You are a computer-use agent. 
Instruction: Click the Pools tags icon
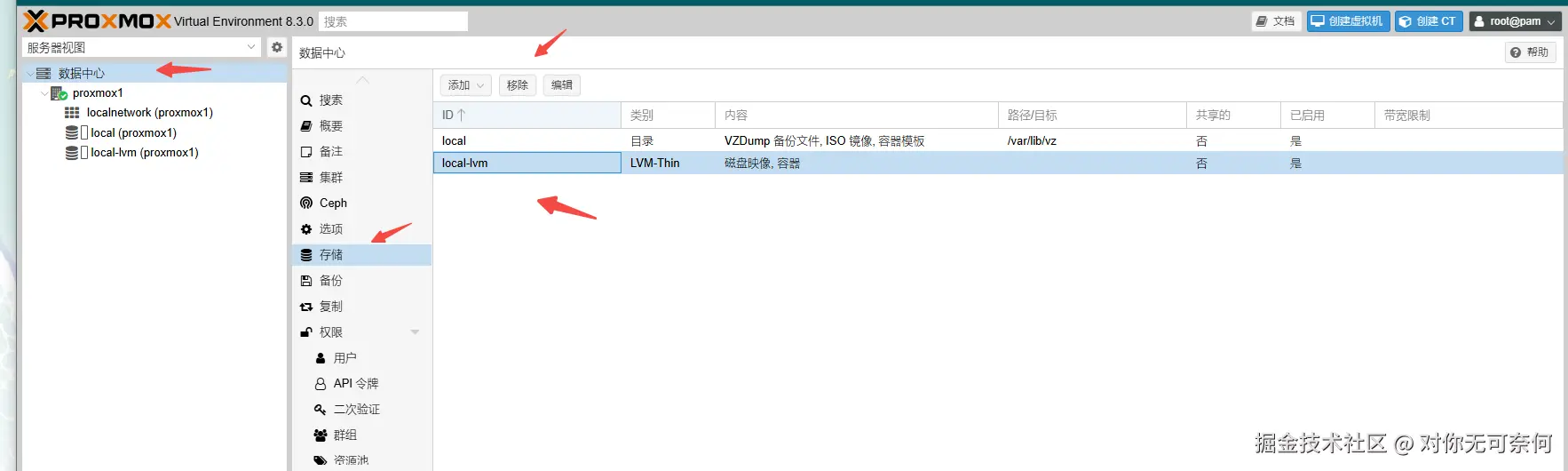(321, 460)
